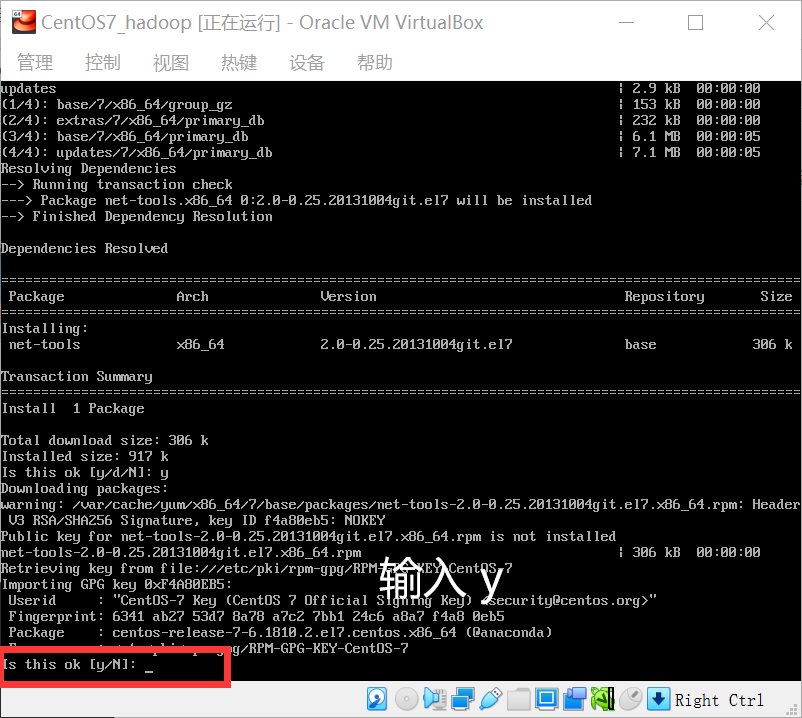
Task: Click the 'Is this ok [y/d/N]: y' line
Action: (x=85, y=473)
